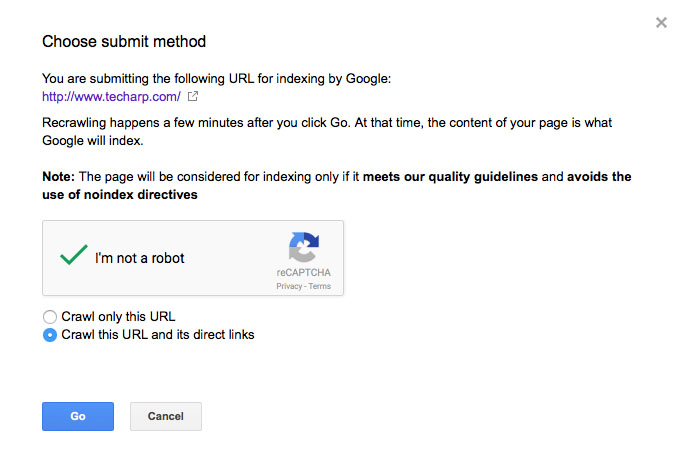The width and height of the screenshot is (684, 466).
Task: Close the dialog with the X icon
Action: (x=661, y=22)
